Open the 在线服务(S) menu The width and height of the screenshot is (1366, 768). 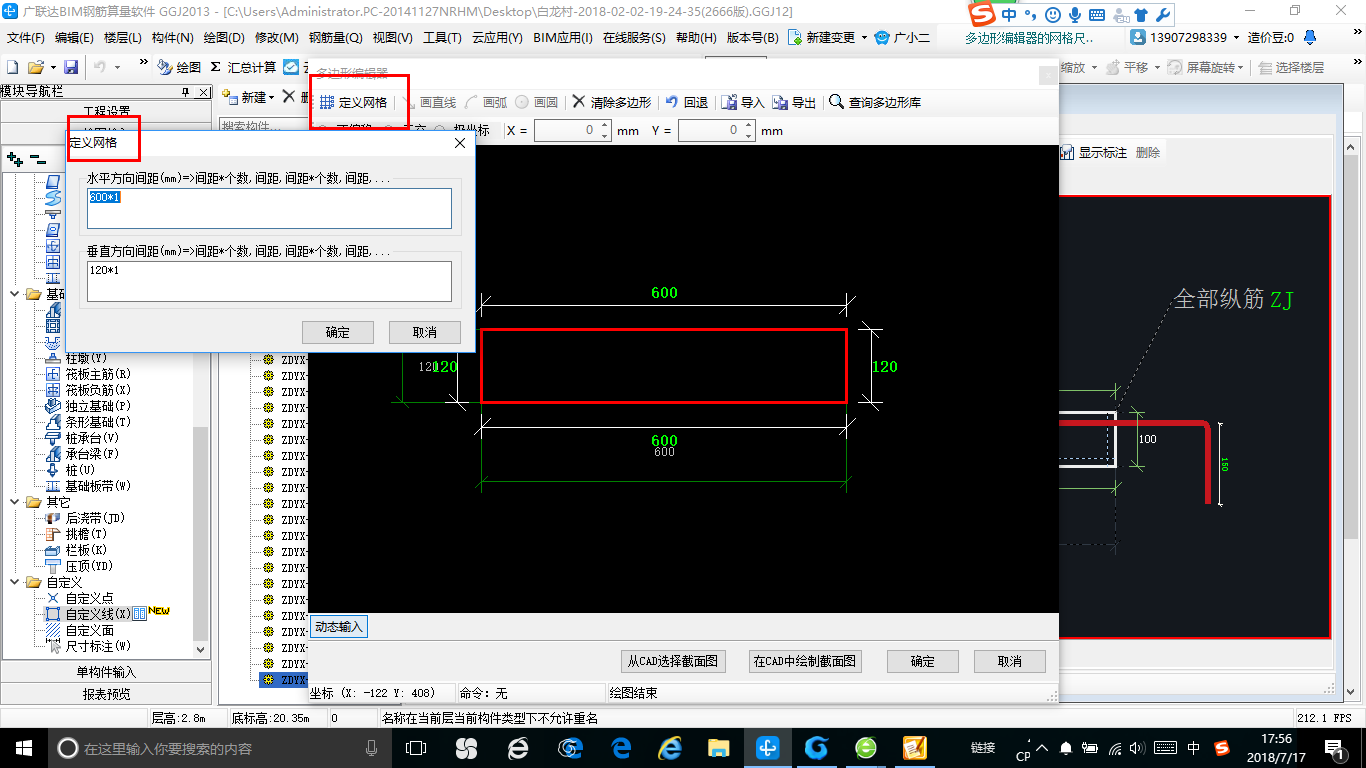(x=634, y=37)
